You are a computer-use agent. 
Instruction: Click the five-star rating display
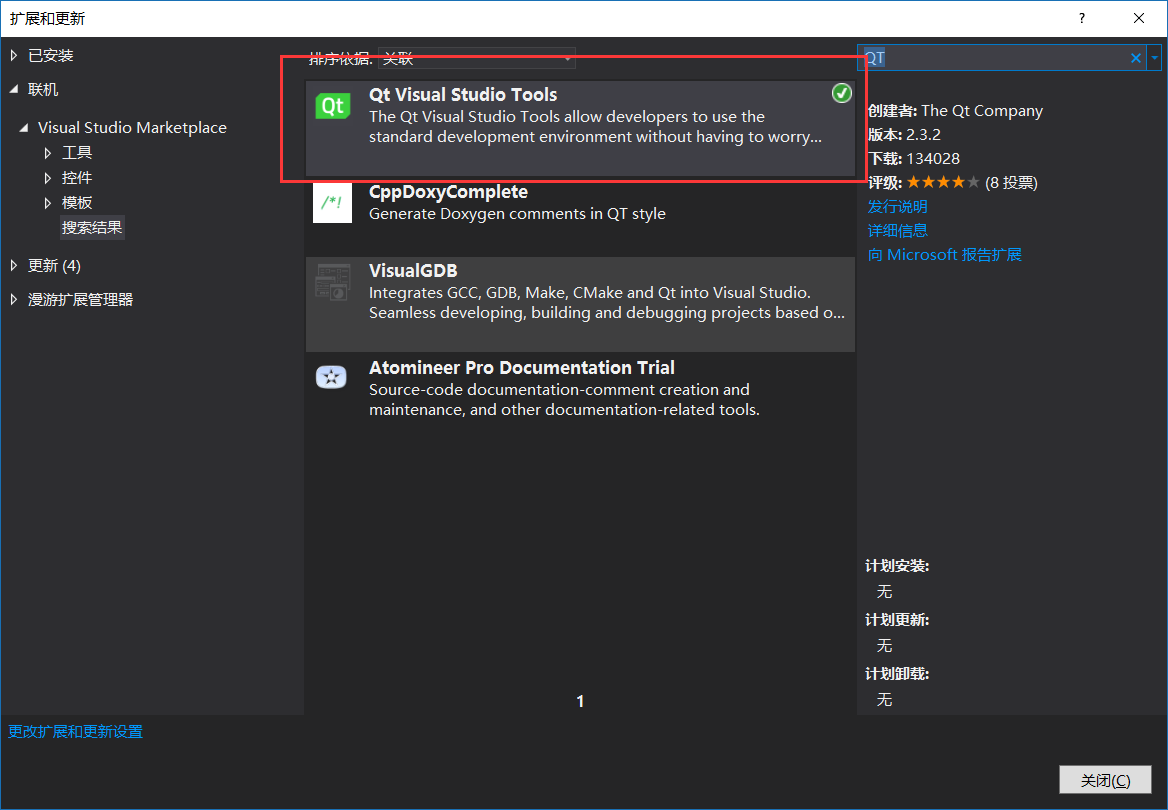pos(943,183)
